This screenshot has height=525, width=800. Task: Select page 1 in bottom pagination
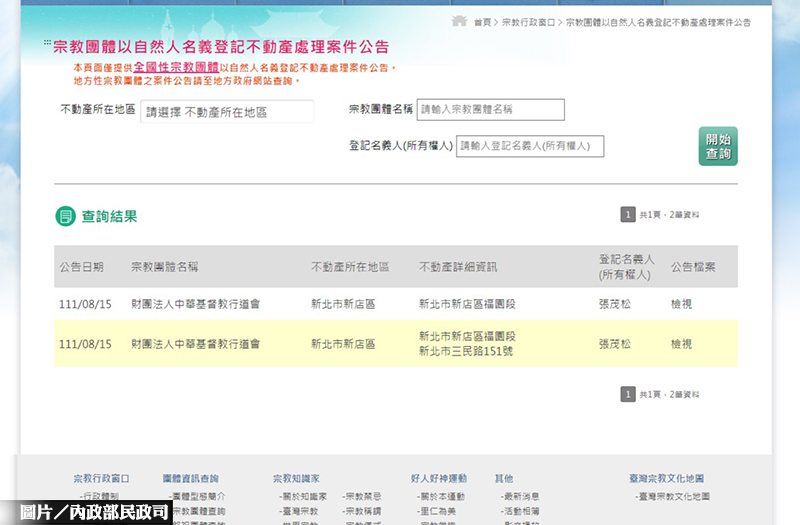pyautogui.click(x=628, y=394)
